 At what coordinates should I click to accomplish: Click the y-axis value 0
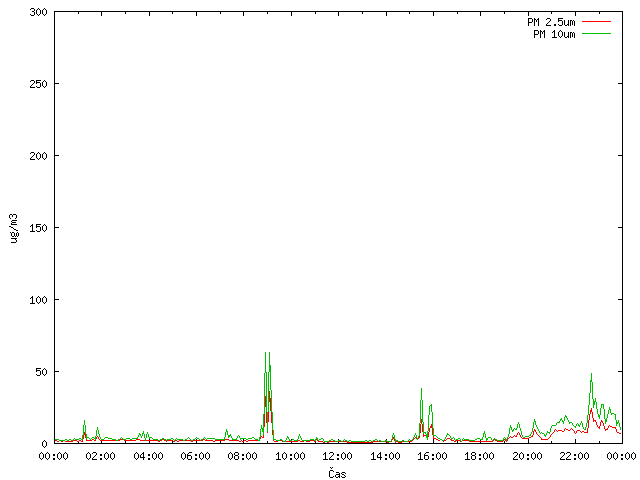coord(44,444)
